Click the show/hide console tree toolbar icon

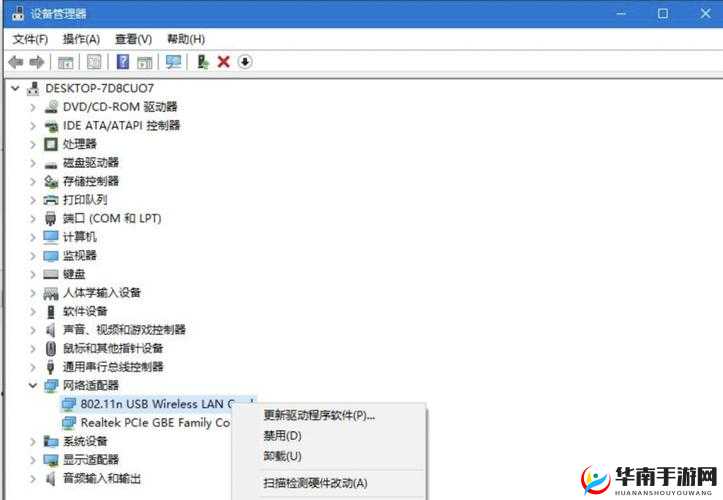66,62
